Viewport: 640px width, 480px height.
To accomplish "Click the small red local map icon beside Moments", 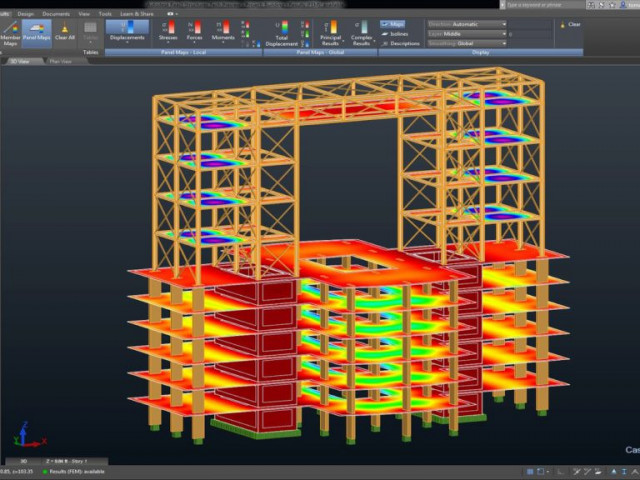I will (245, 25).
